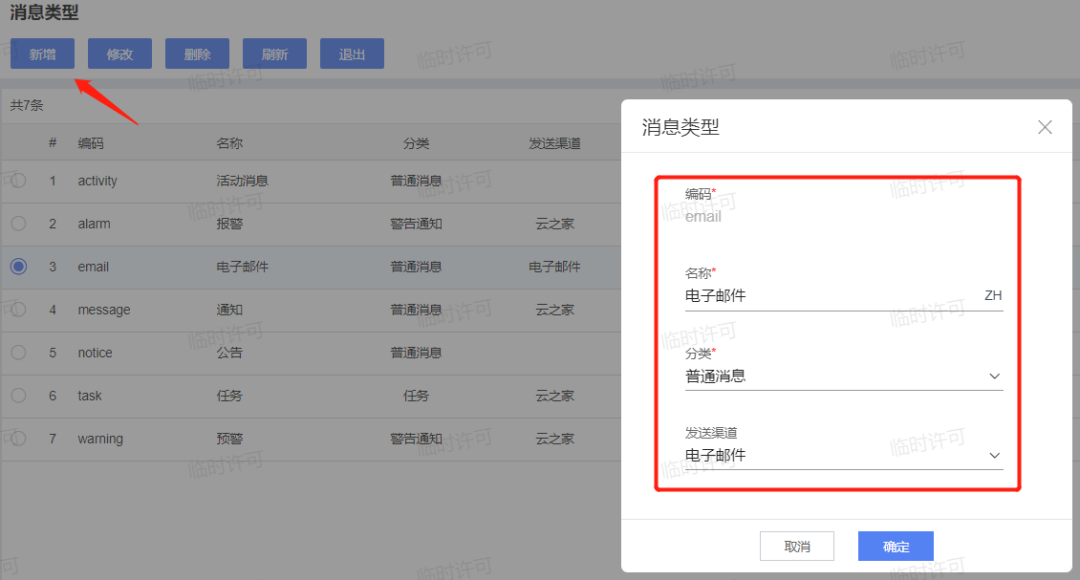Click the 共7条 record count

(x=26, y=105)
